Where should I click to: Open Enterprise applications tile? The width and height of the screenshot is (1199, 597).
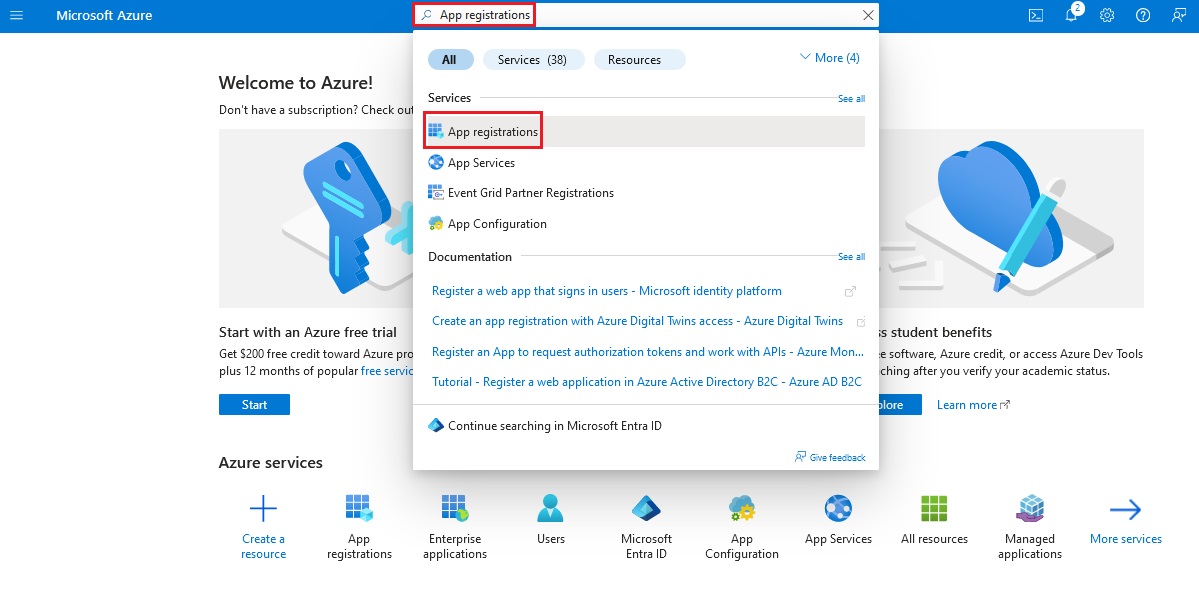click(x=455, y=527)
